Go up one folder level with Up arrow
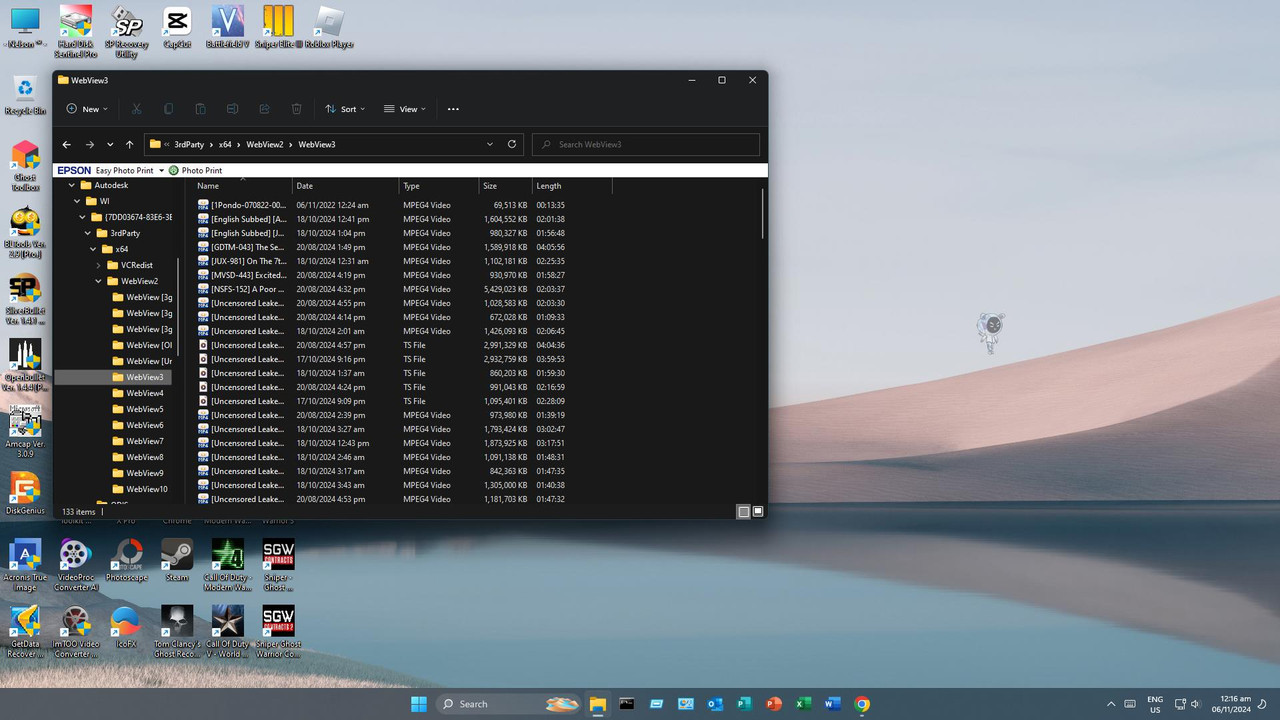Viewport: 1280px width, 720px height. pyautogui.click(x=129, y=144)
